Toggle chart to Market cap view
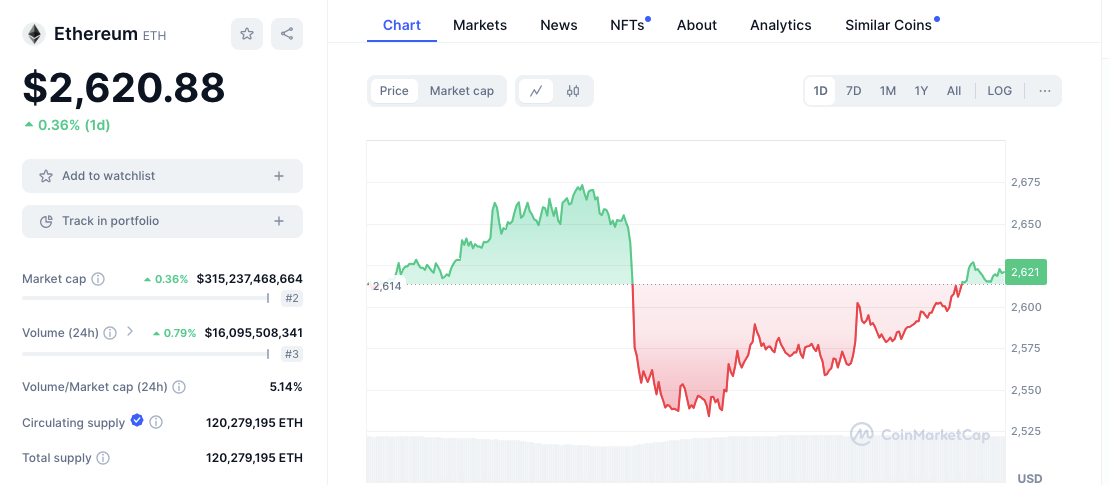1109x485 pixels. 462,91
